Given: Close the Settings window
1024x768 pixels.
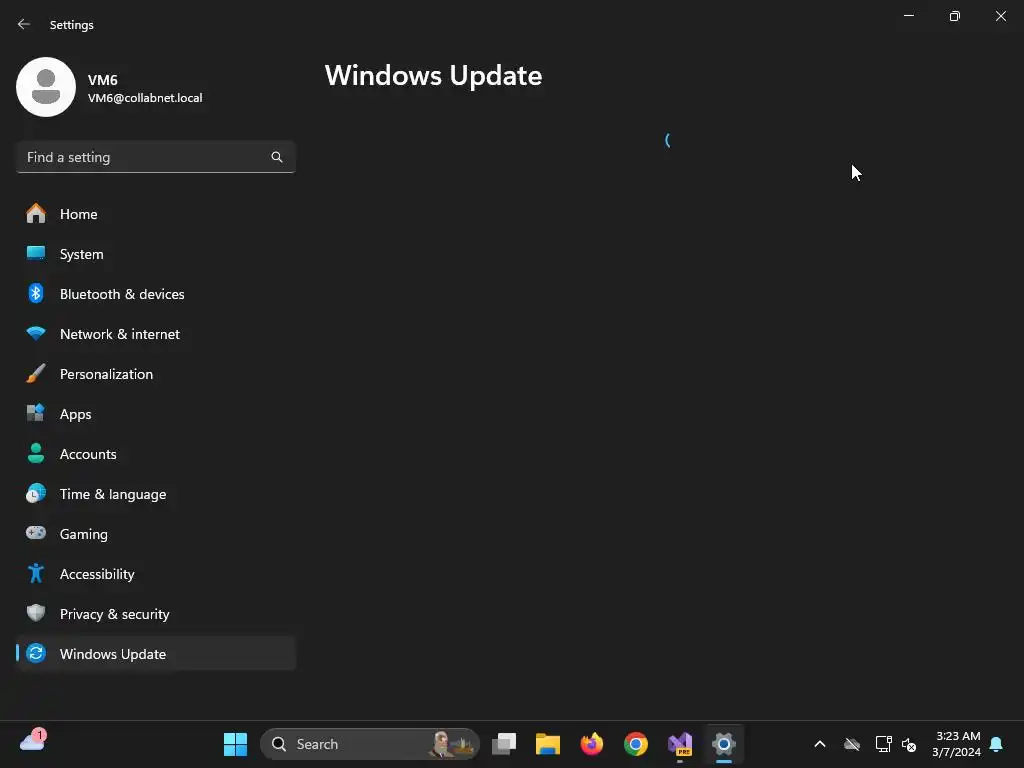Looking at the screenshot, I should (x=1000, y=16).
